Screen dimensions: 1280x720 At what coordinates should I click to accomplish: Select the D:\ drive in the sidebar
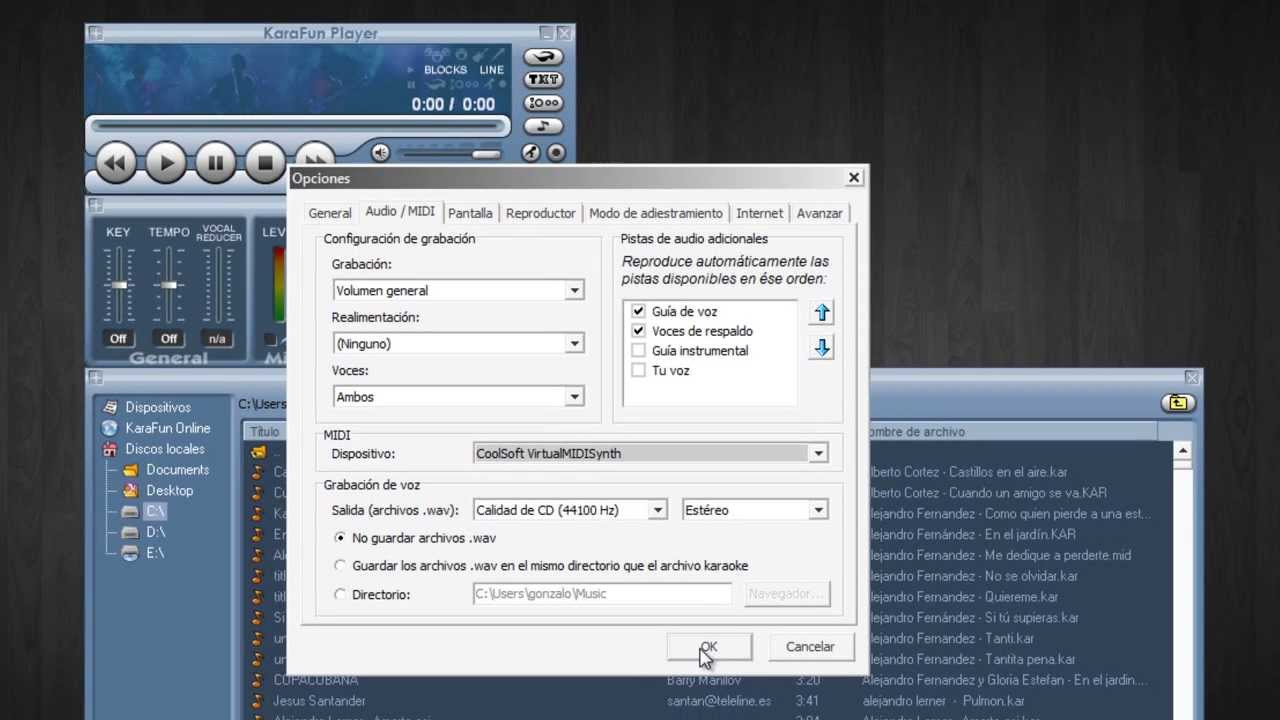(155, 532)
